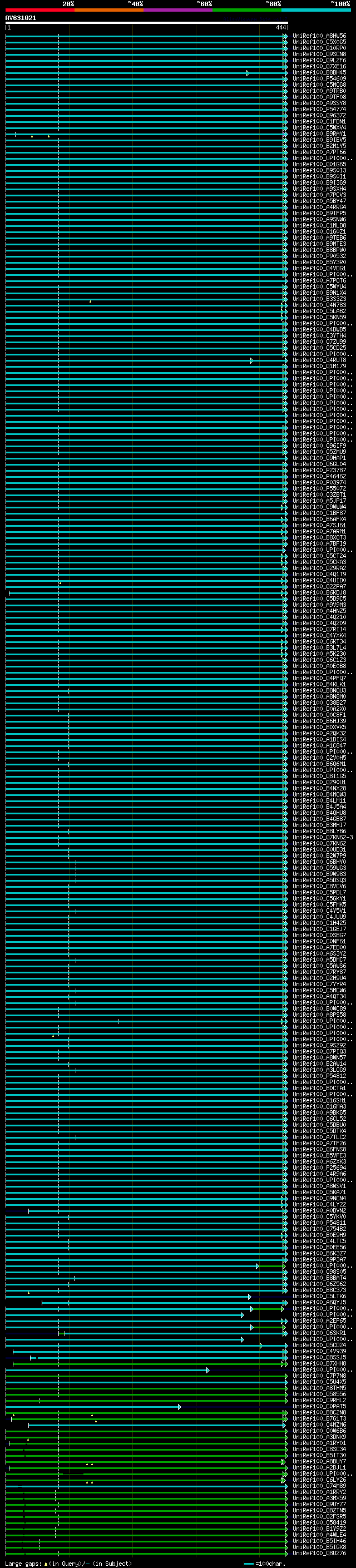Image resolution: width=356 pixels, height=1568 pixels.
Task: Click the green alignment bar for UniRef100_C7P7N8
Action: point(147,1376)
